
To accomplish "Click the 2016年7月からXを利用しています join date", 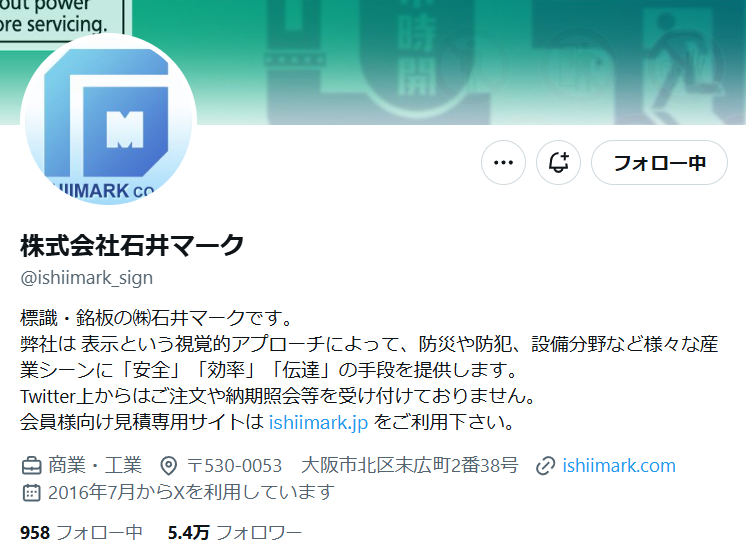I will pyautogui.click(x=191, y=492).
